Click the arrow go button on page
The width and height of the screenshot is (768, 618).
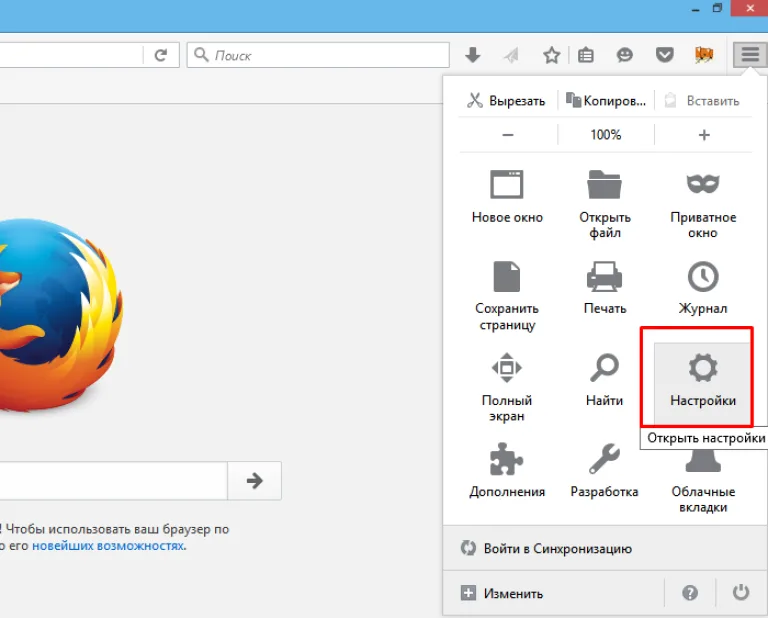[x=254, y=480]
